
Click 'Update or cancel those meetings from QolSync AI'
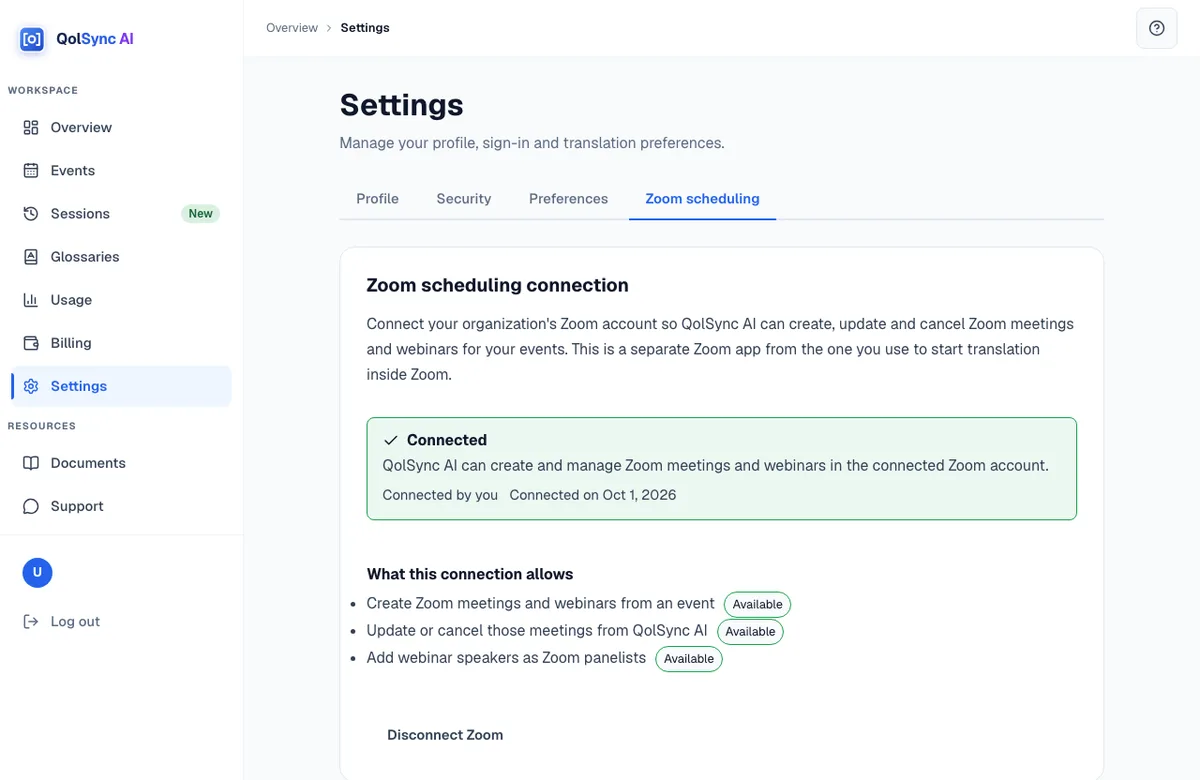[537, 630]
